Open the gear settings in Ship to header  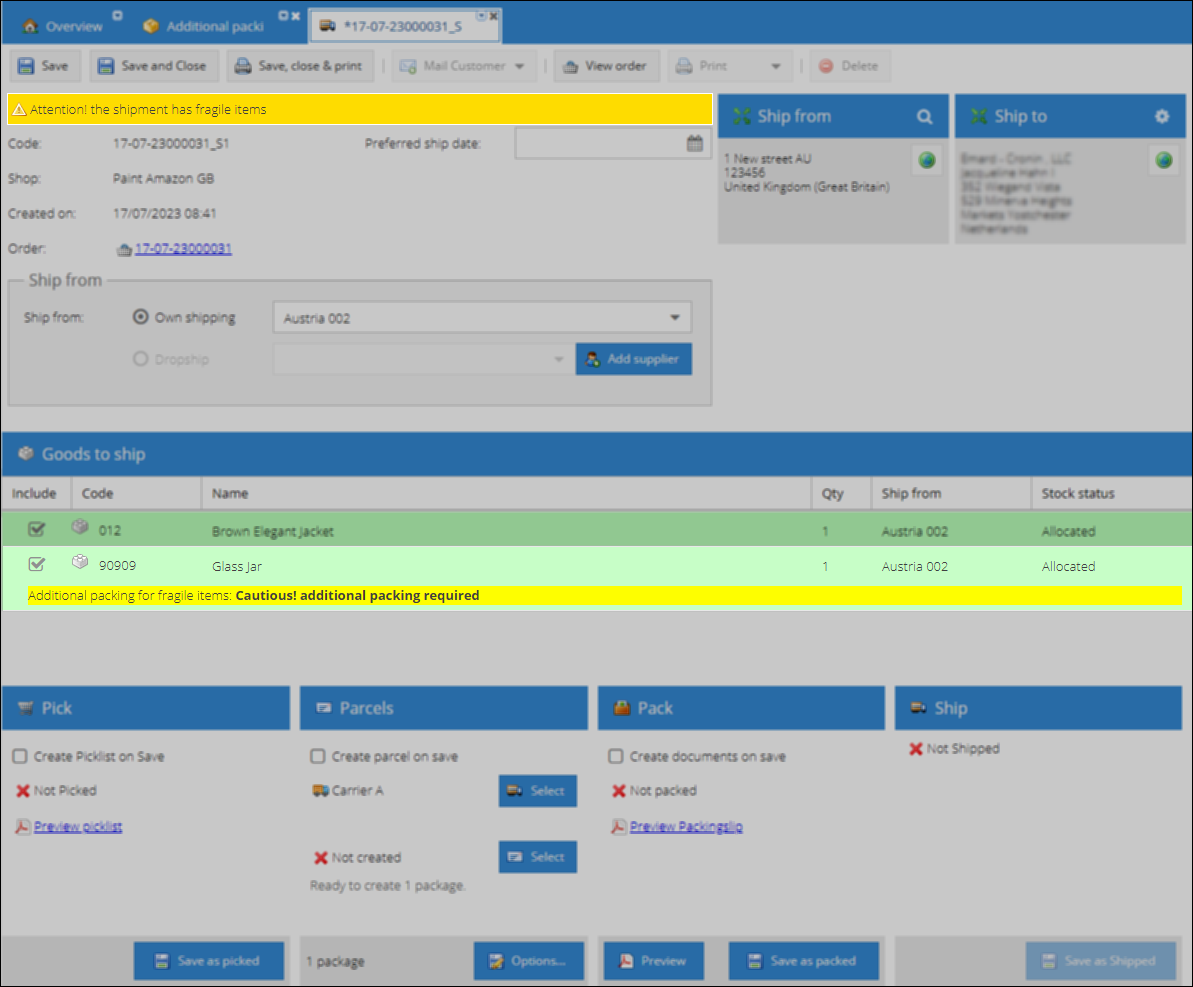(1162, 116)
